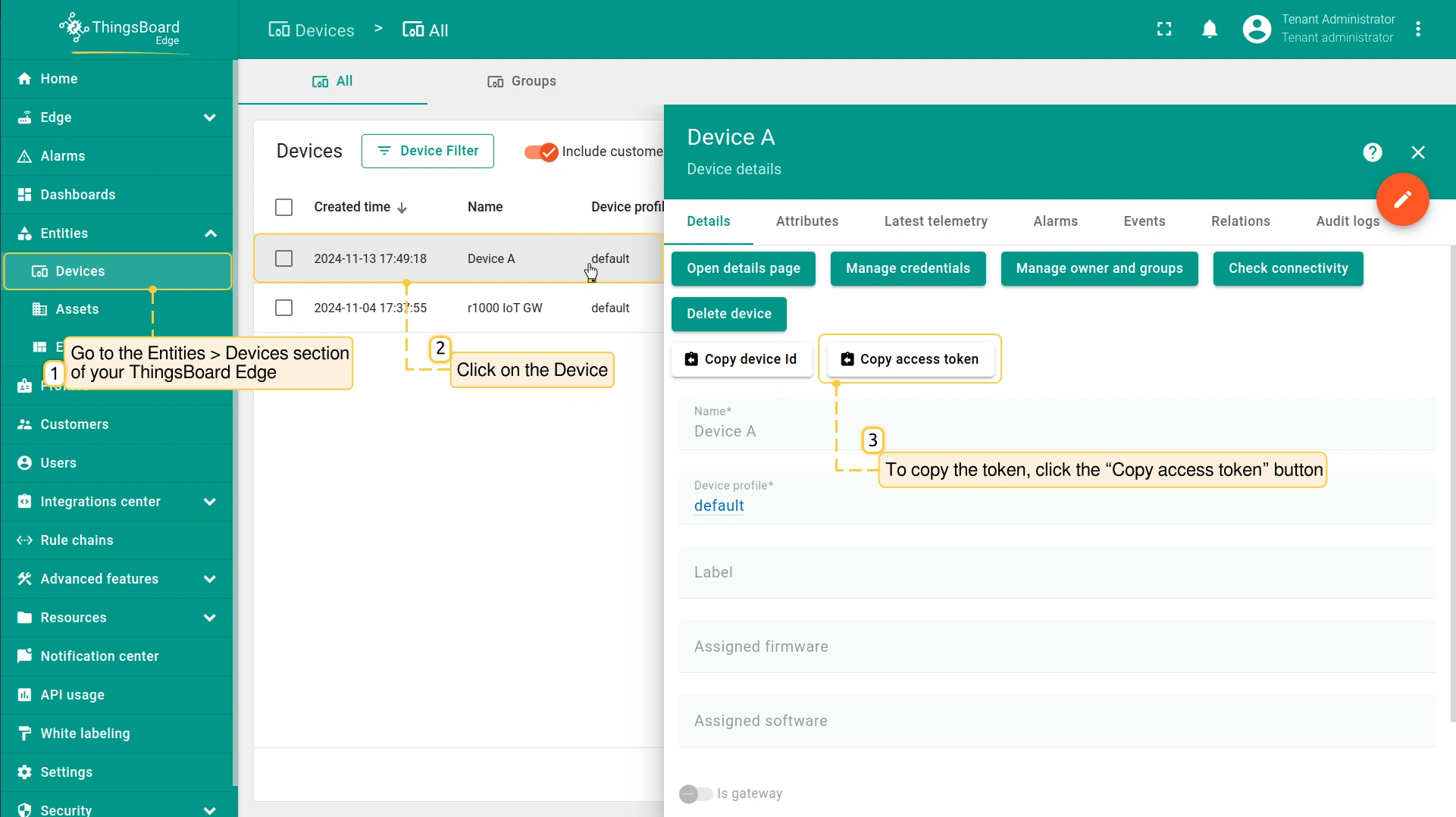The height and width of the screenshot is (817, 1456).
Task: Open the Groups tab
Action: pyautogui.click(x=521, y=81)
